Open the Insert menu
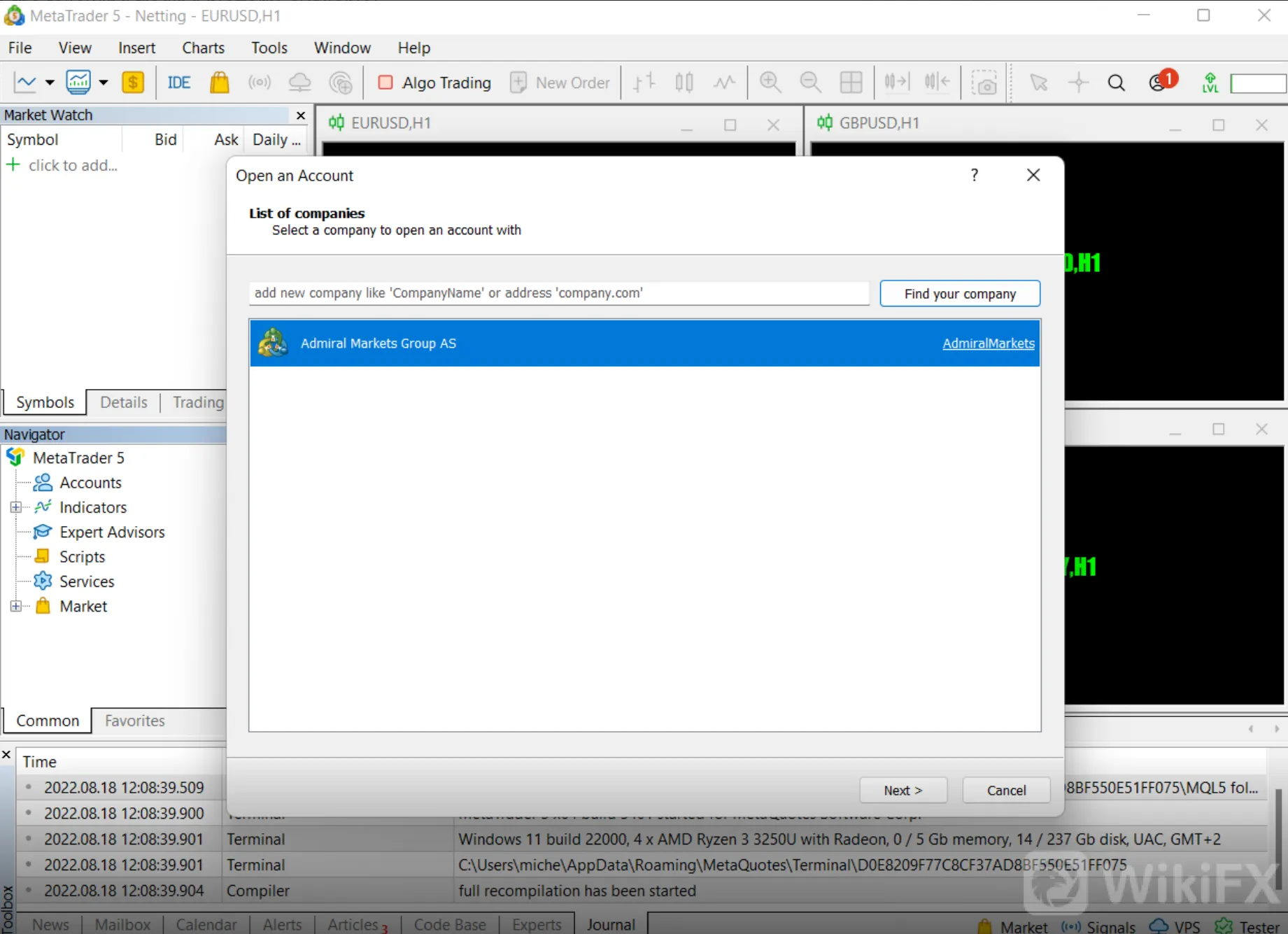The image size is (1288, 934). click(x=136, y=48)
